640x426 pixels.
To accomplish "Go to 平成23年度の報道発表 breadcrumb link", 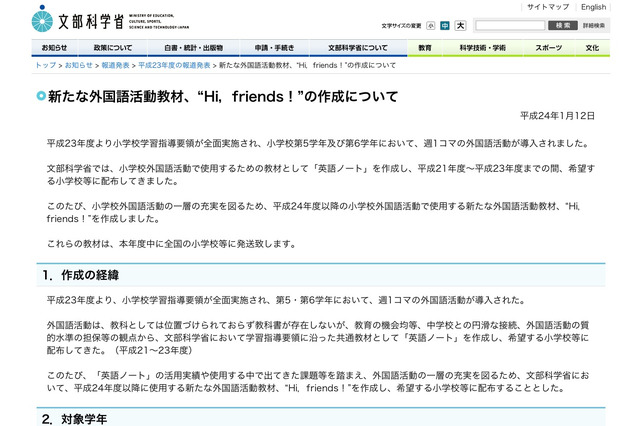I will [x=174, y=65].
